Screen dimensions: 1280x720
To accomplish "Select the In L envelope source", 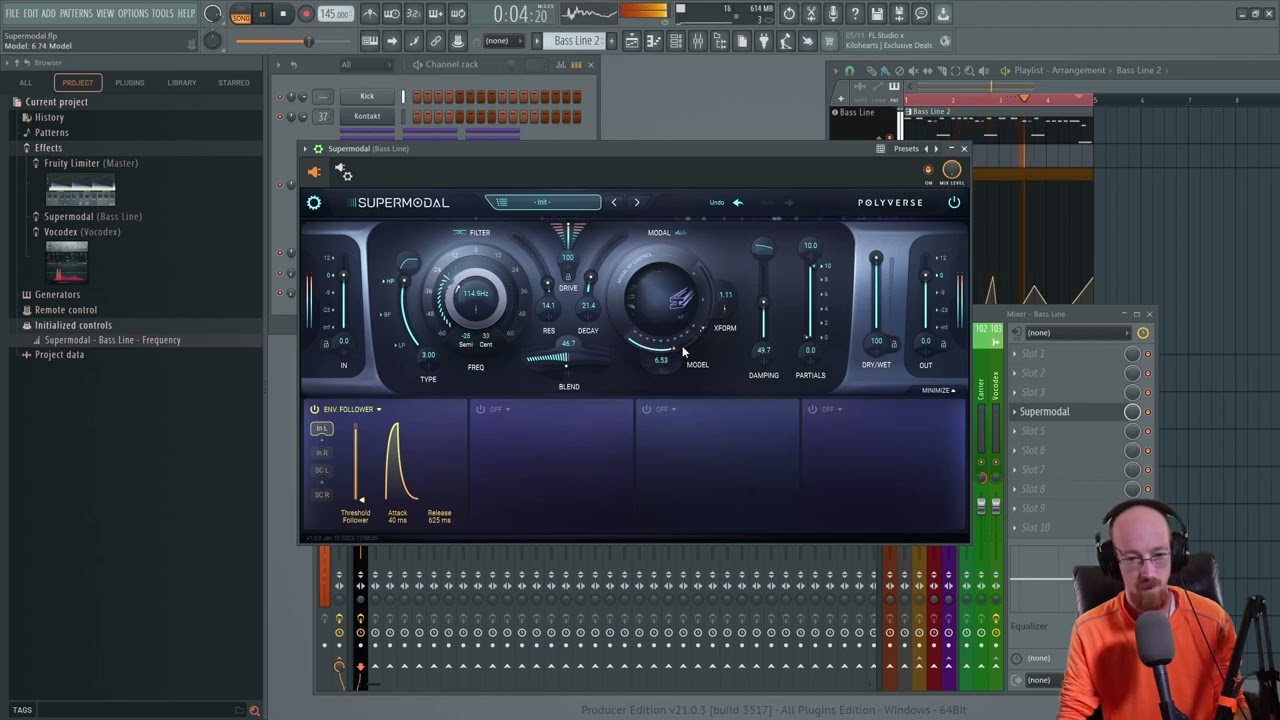I will (321, 429).
